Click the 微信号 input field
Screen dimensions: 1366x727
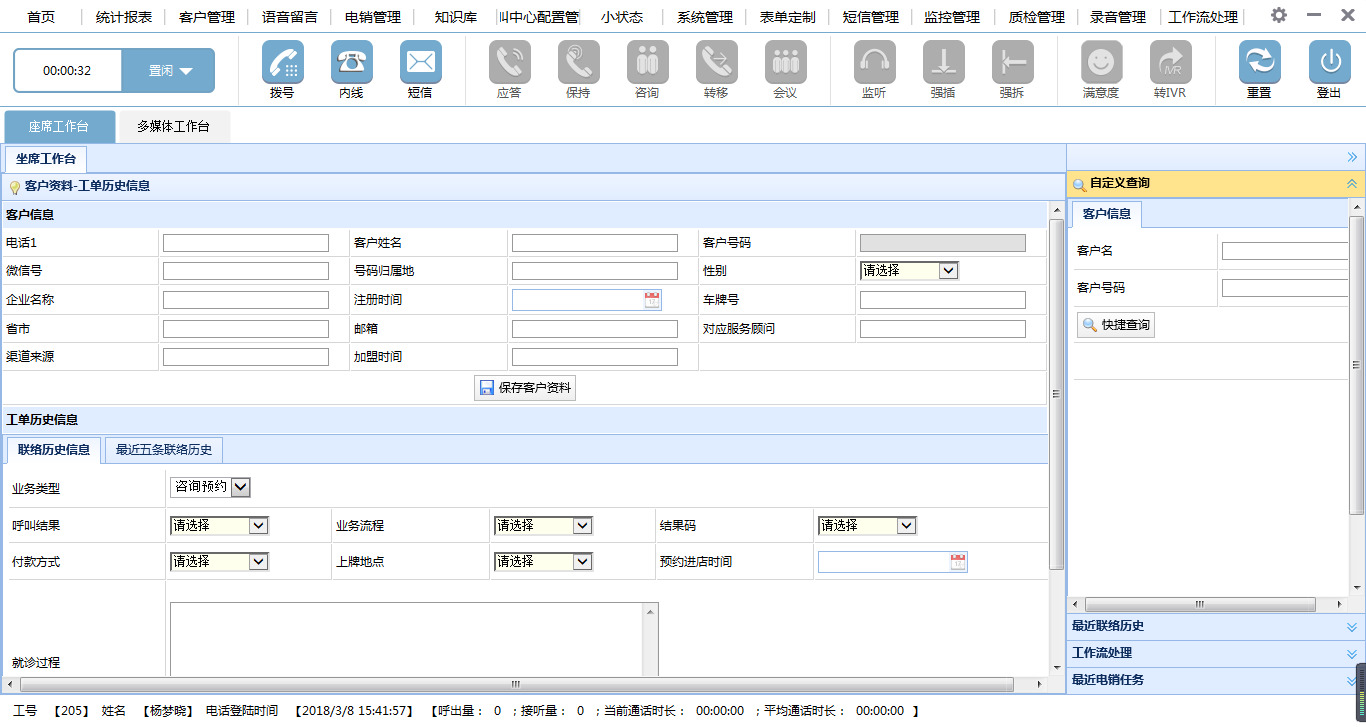point(246,271)
